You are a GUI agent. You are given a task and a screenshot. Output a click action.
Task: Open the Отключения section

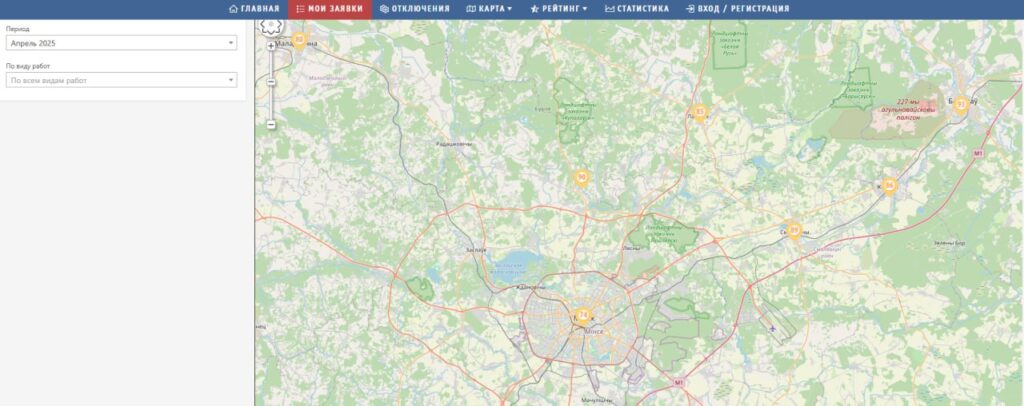point(415,9)
